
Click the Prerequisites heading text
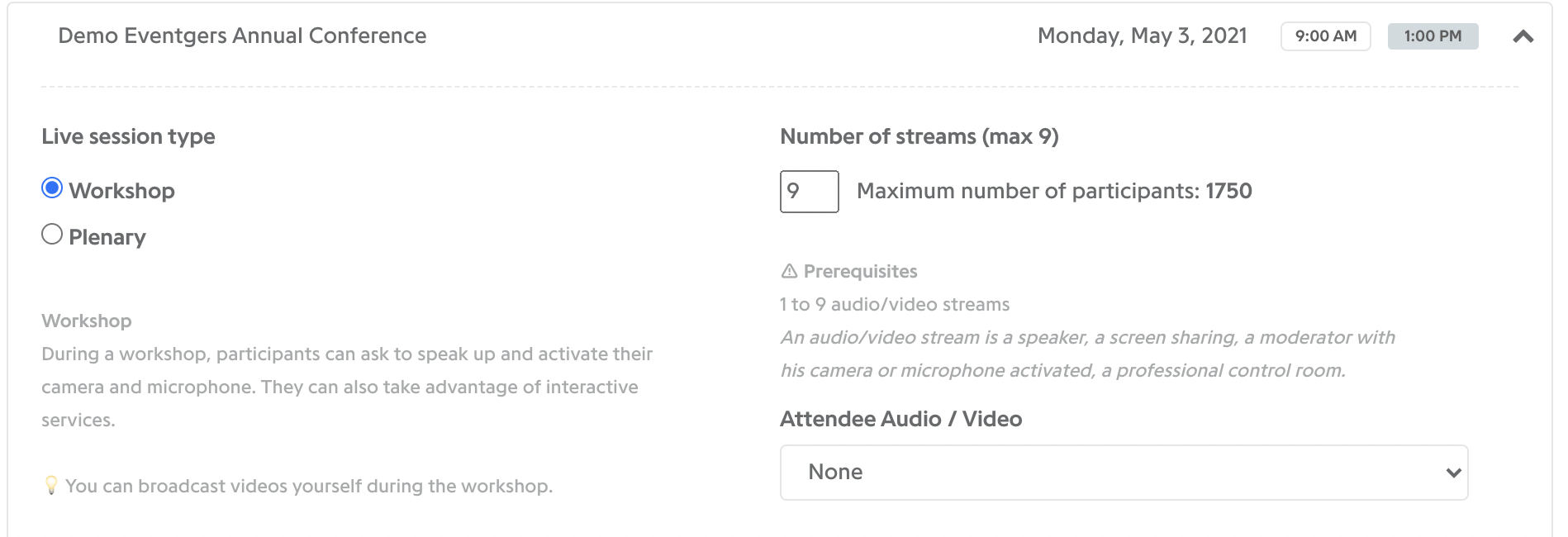[860, 271]
